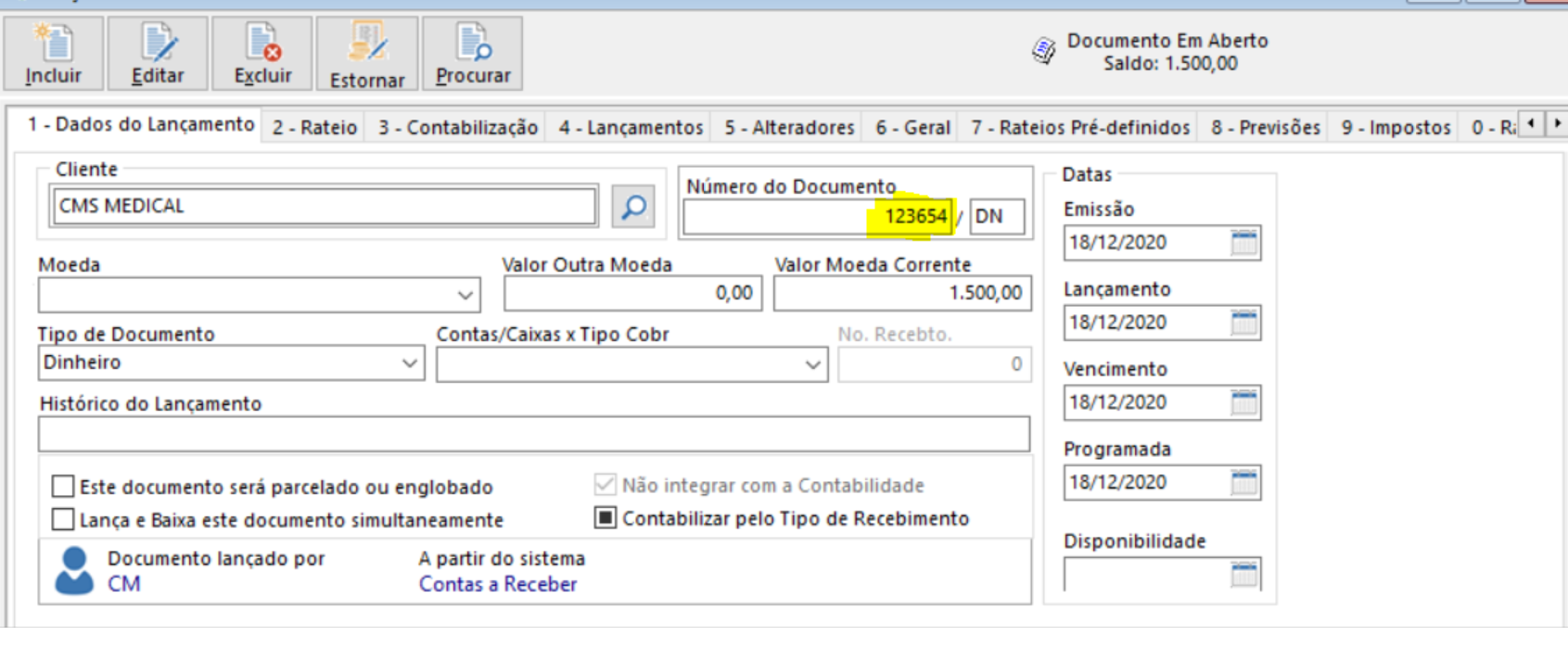Click the Incluir toolbar button
The image size is (1568, 648).
[x=53, y=54]
